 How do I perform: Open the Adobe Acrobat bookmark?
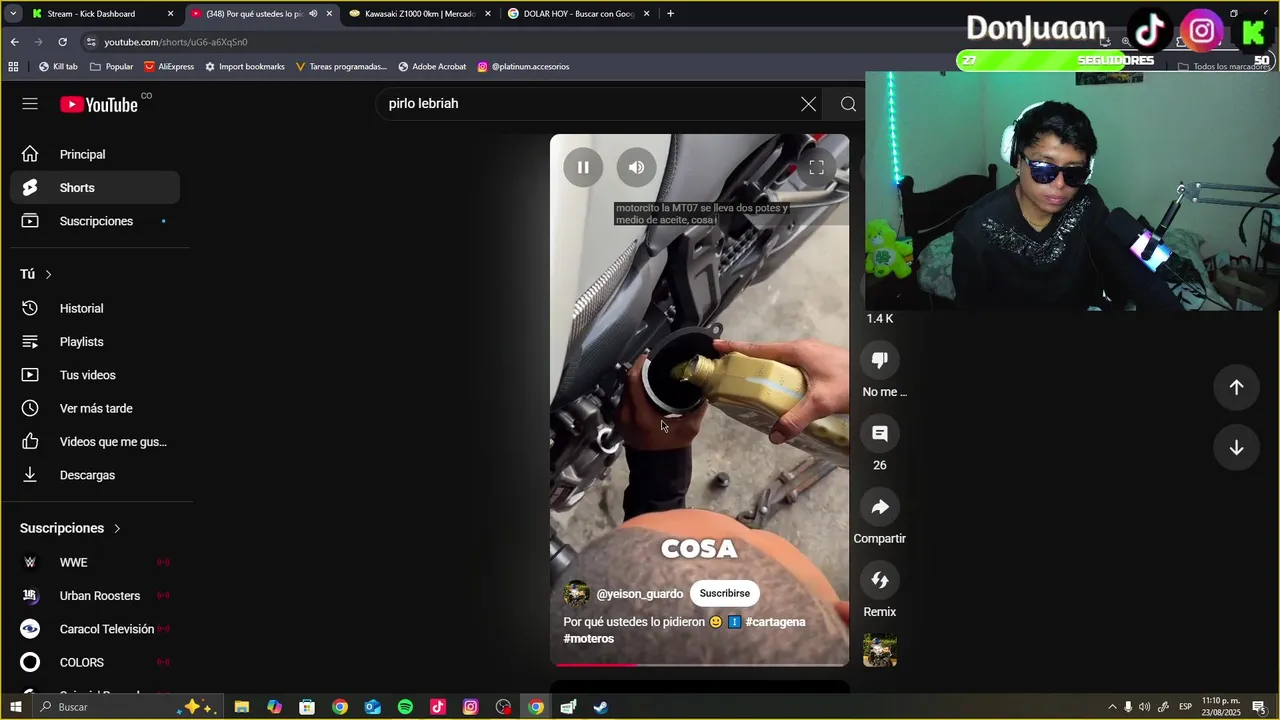(x=432, y=67)
